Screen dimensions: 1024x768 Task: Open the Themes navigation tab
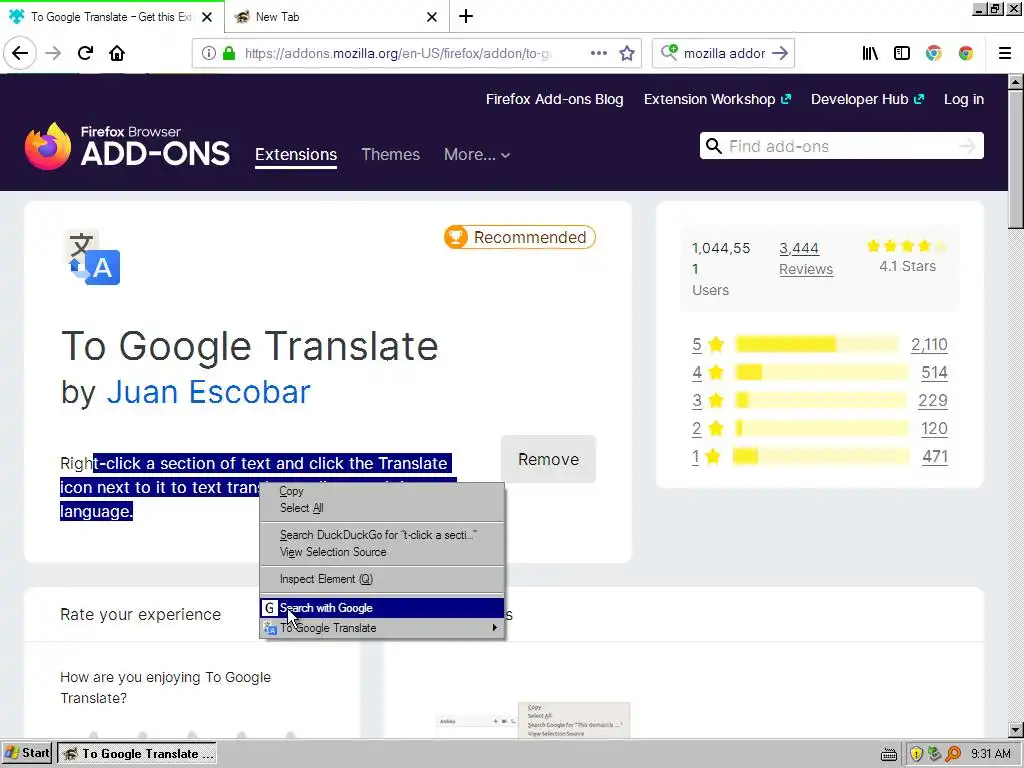coord(391,155)
